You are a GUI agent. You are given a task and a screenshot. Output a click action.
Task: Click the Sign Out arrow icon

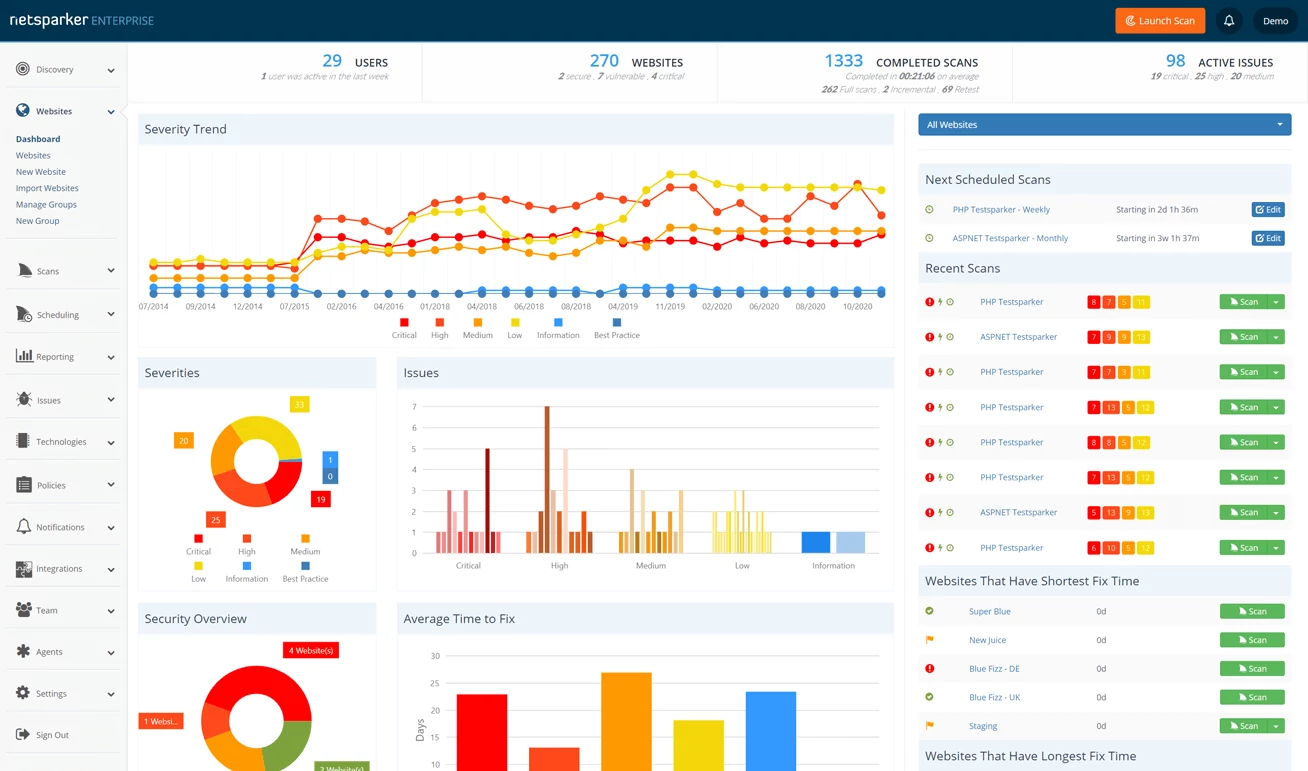(x=23, y=734)
